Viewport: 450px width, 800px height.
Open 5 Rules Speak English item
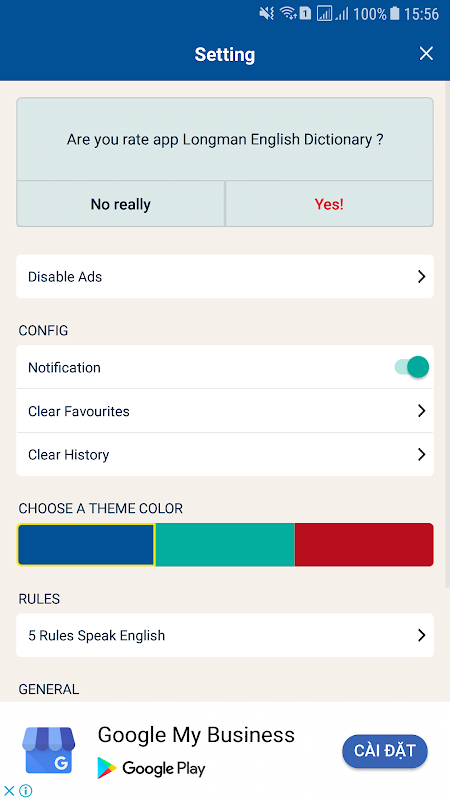[225, 635]
